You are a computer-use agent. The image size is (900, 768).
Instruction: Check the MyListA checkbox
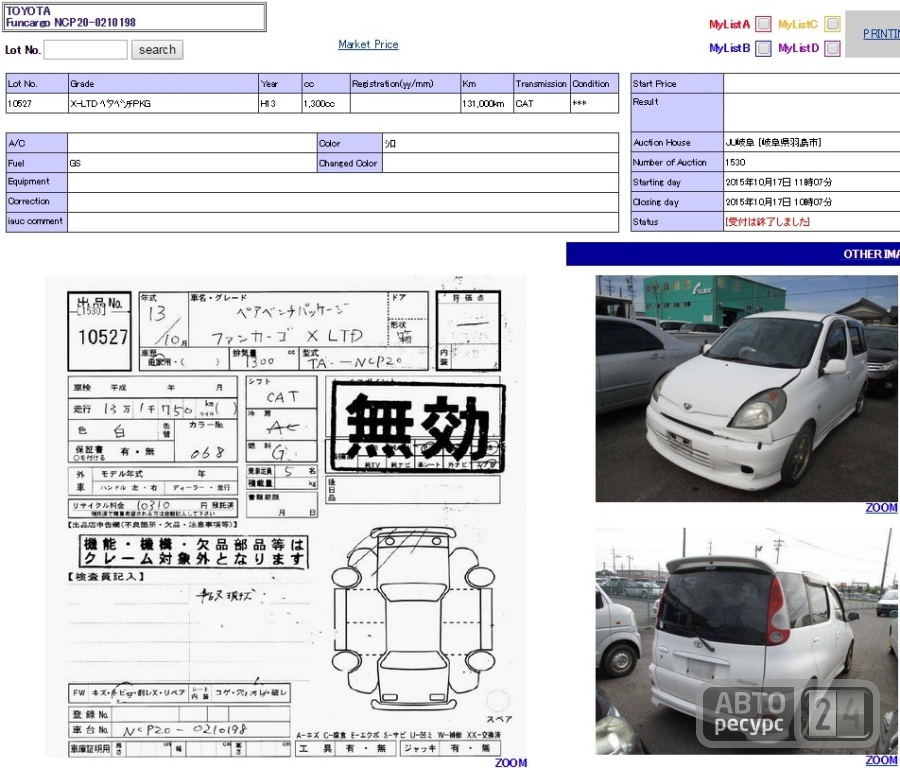763,24
